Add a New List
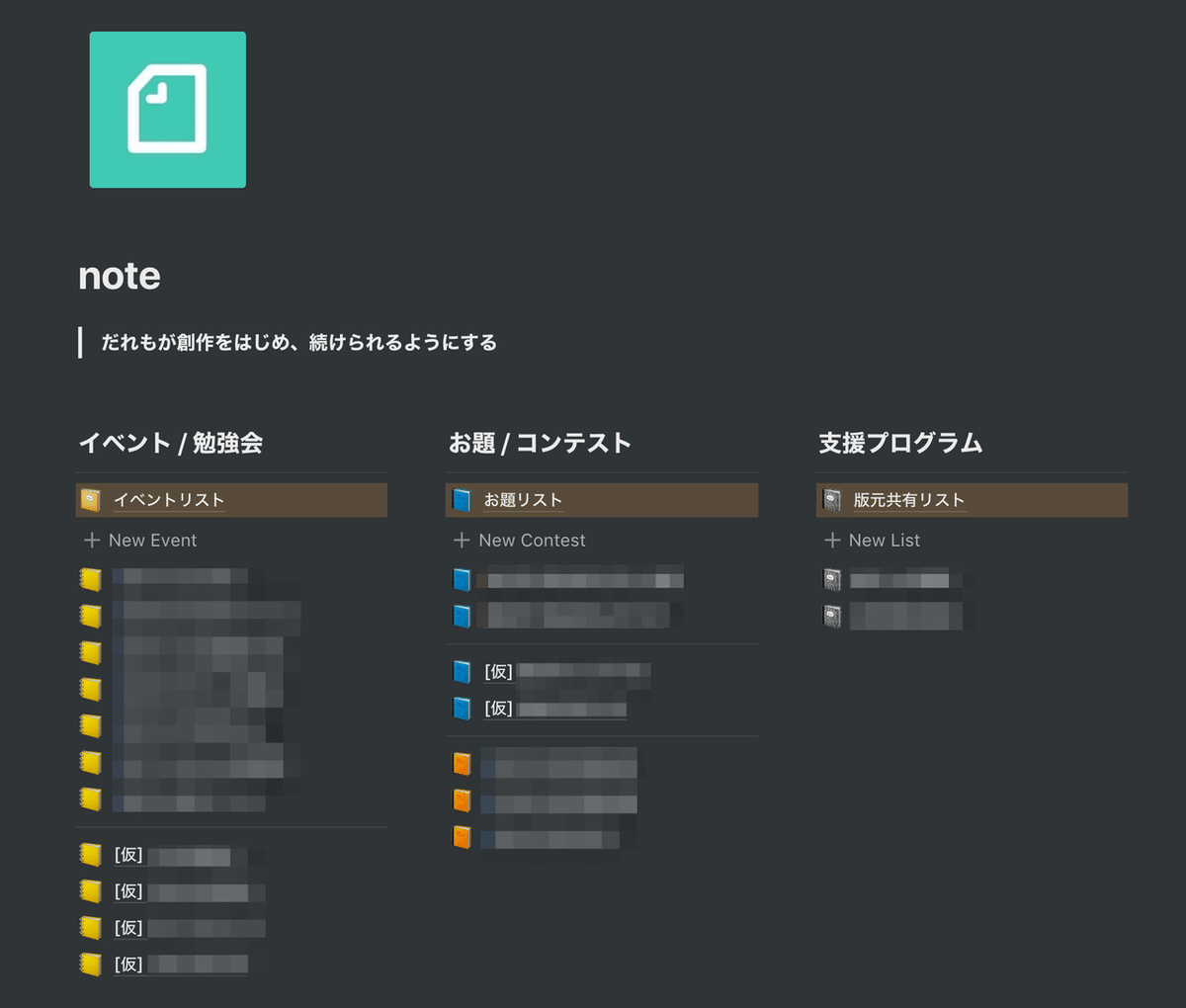Viewport: 1186px width, 1008px height. pos(873,541)
